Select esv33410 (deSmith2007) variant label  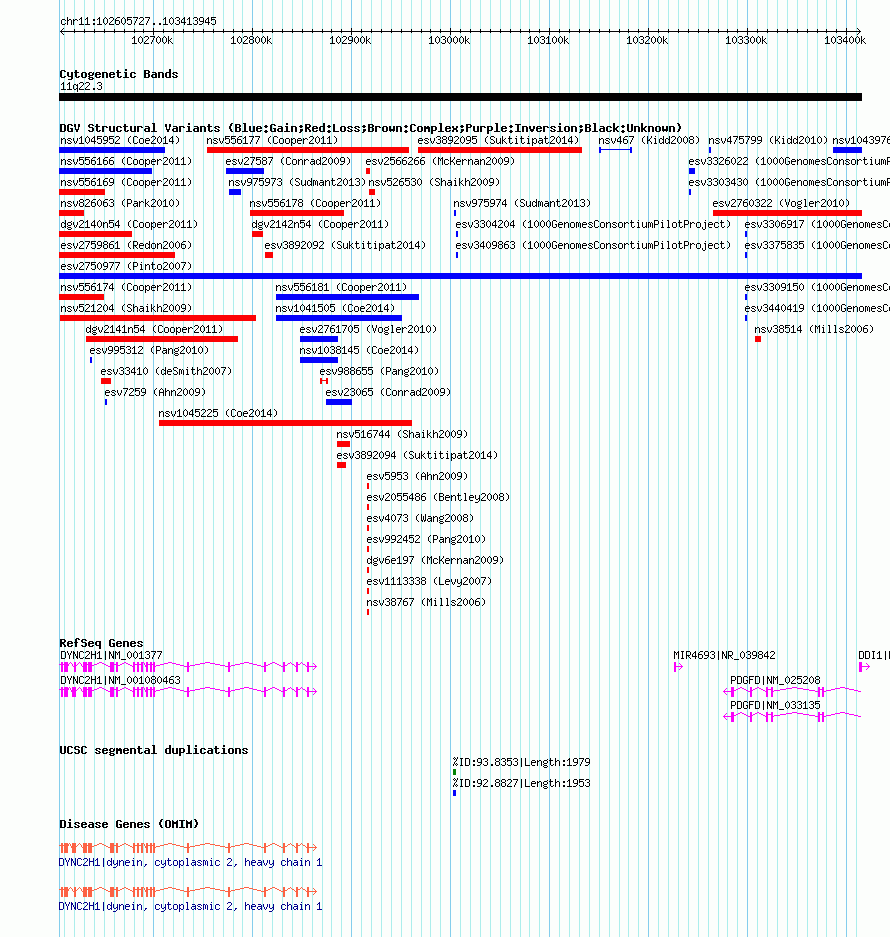click(166, 371)
